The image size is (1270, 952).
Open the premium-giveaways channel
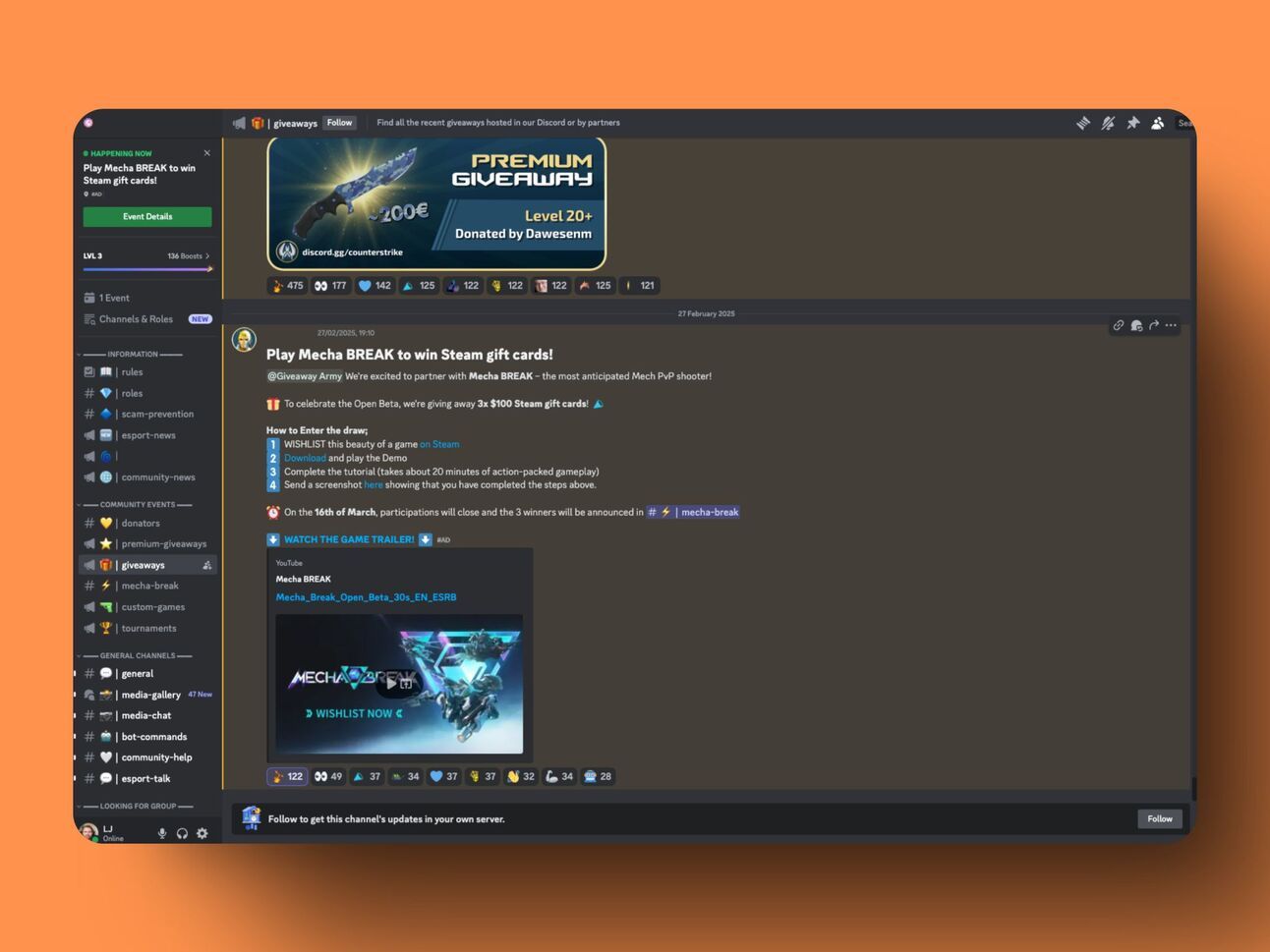point(147,543)
